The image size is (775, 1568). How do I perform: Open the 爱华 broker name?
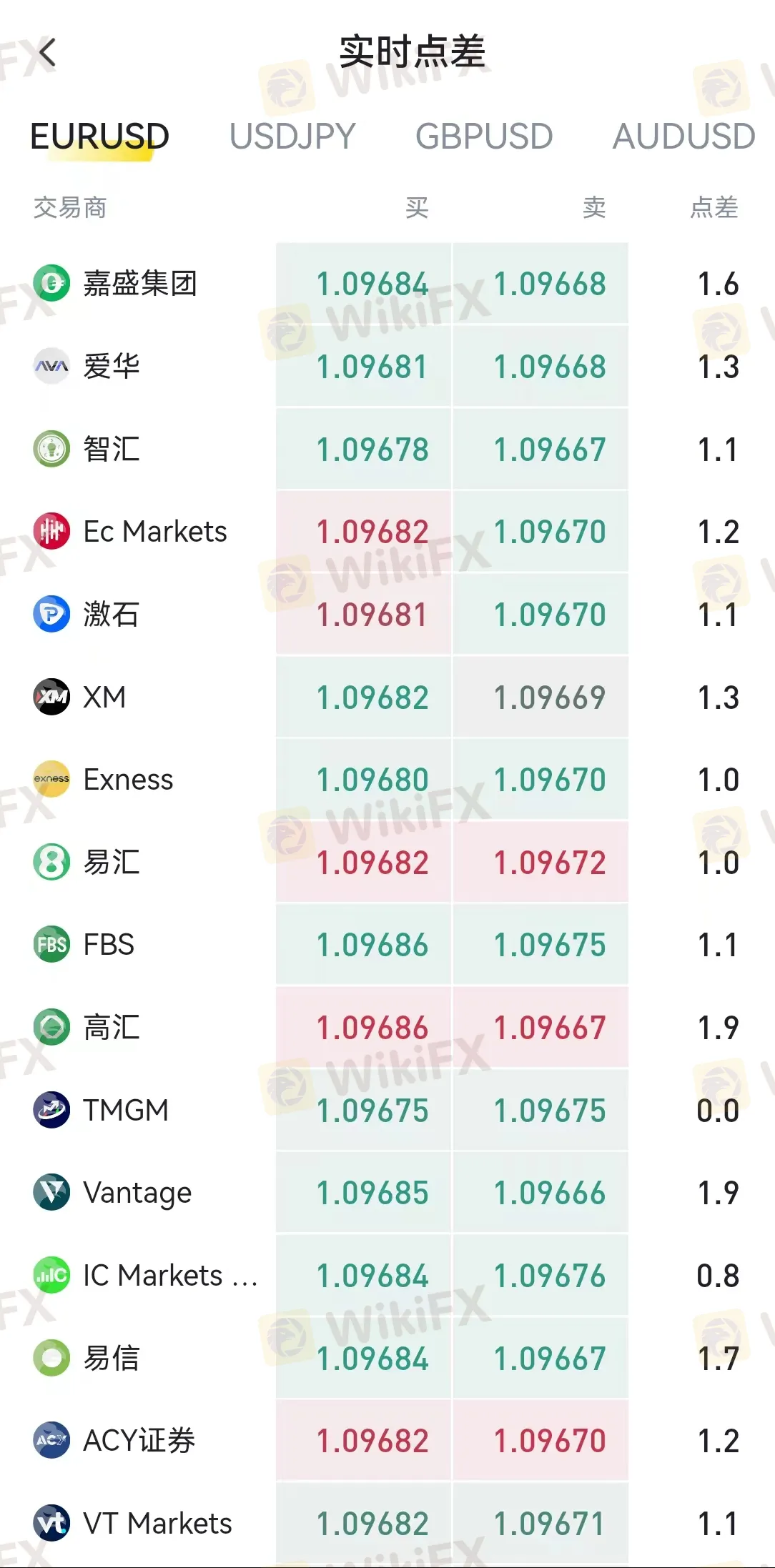click(x=112, y=367)
